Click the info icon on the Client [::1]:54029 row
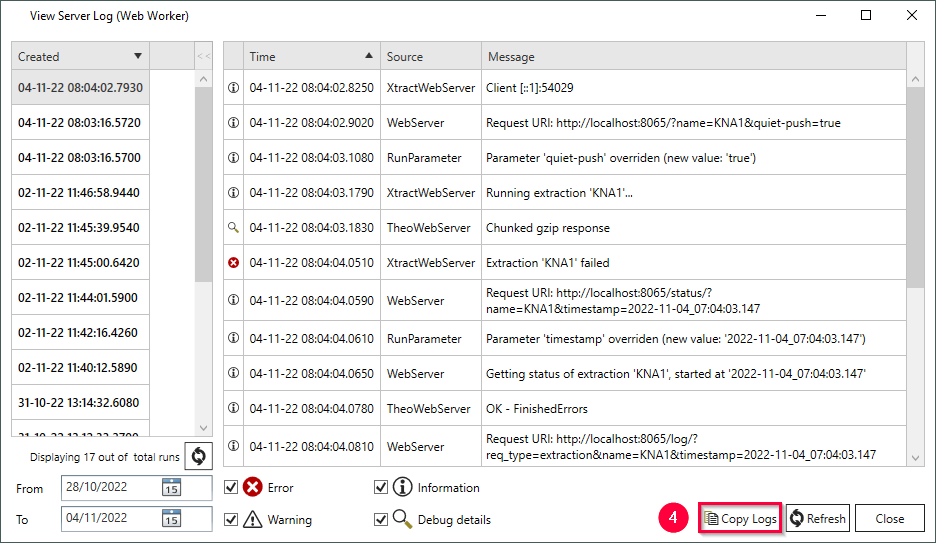This screenshot has width=936, height=543. (x=234, y=88)
